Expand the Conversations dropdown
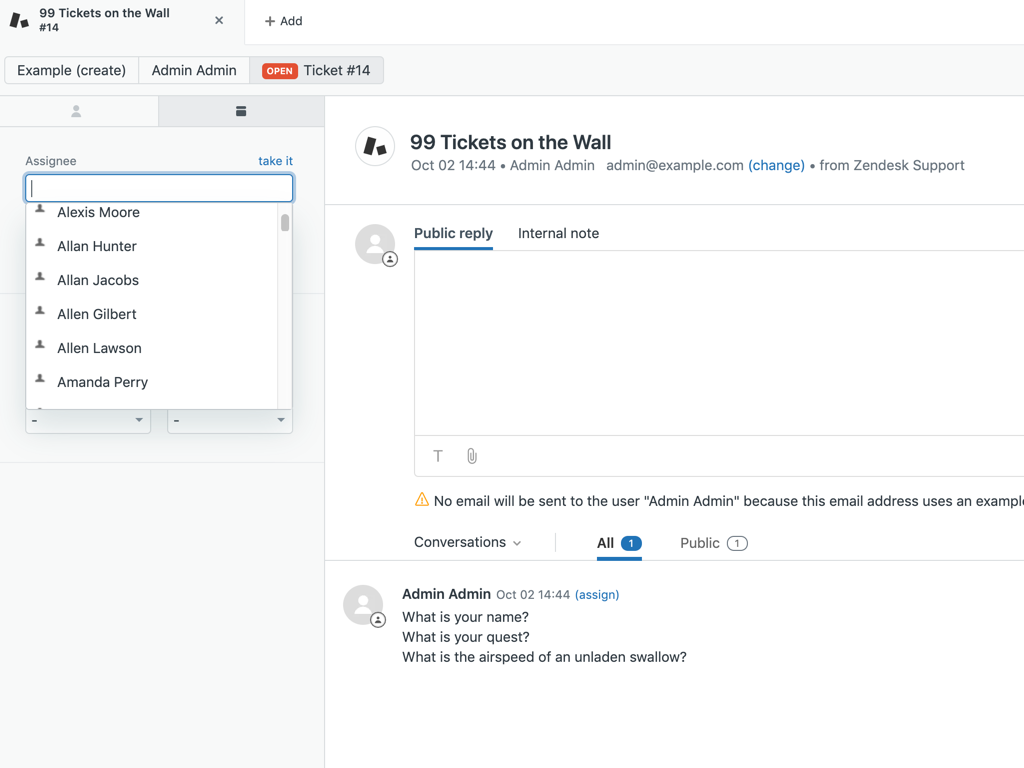 (468, 542)
